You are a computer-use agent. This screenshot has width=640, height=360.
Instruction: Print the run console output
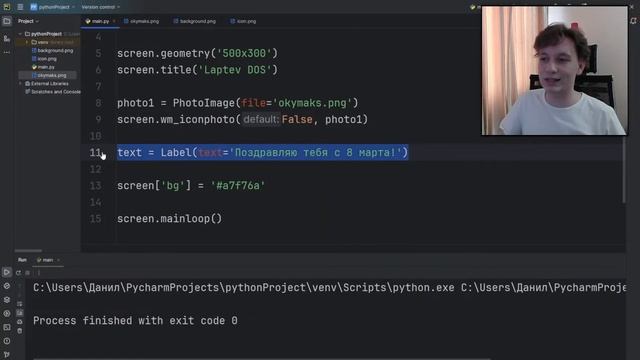20,322
